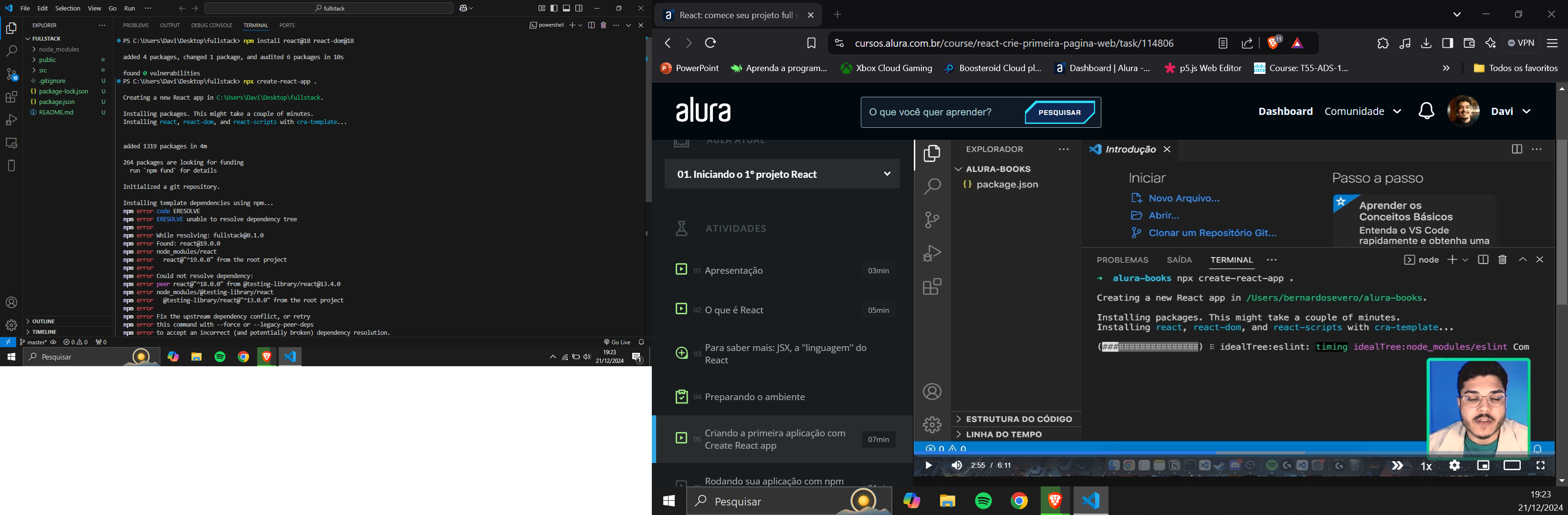Viewport: 1568px width, 515px height.
Task: Click the plus icon to create new terminal
Action: pyautogui.click(x=572, y=26)
